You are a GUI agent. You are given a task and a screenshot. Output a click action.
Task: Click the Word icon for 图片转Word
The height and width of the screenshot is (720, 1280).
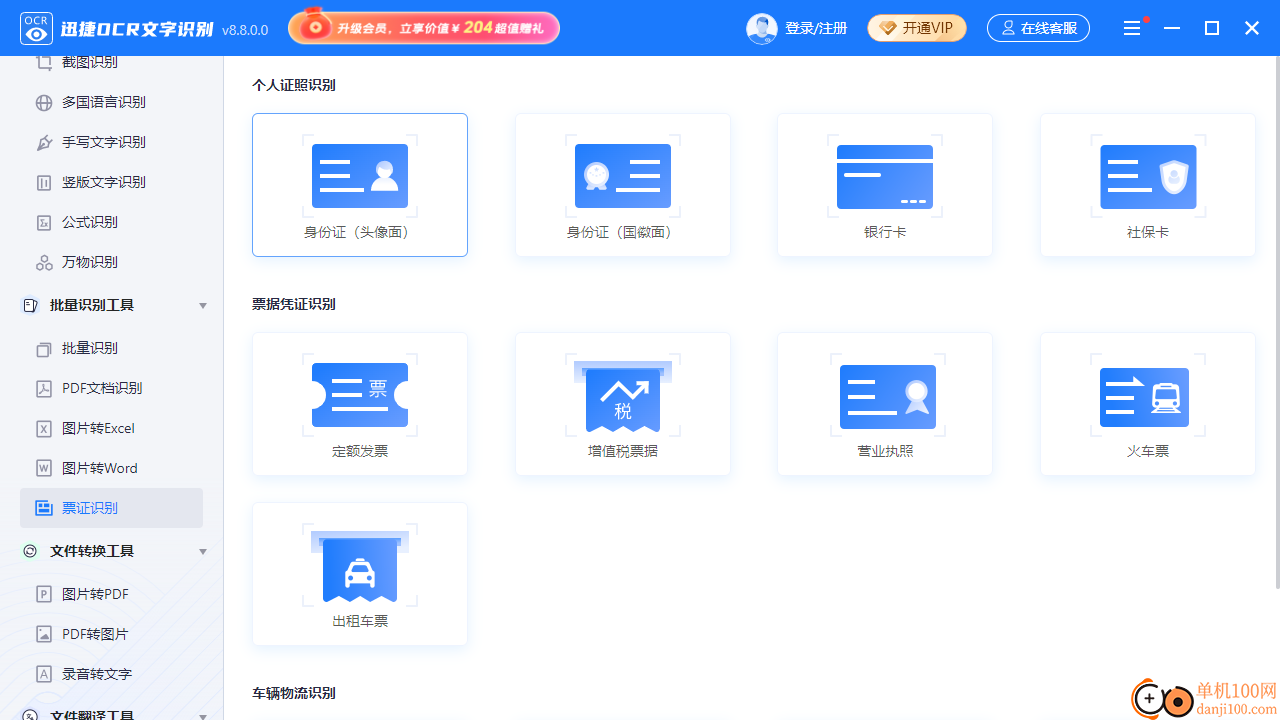click(44, 468)
